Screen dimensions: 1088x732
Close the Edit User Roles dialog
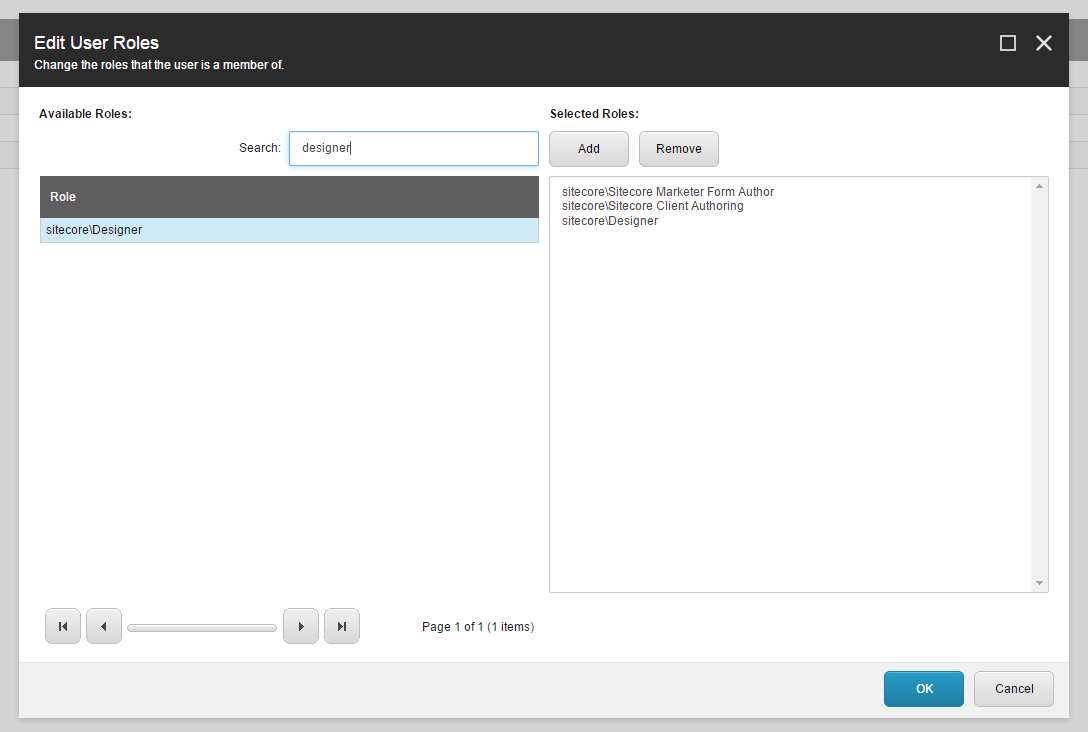1044,43
